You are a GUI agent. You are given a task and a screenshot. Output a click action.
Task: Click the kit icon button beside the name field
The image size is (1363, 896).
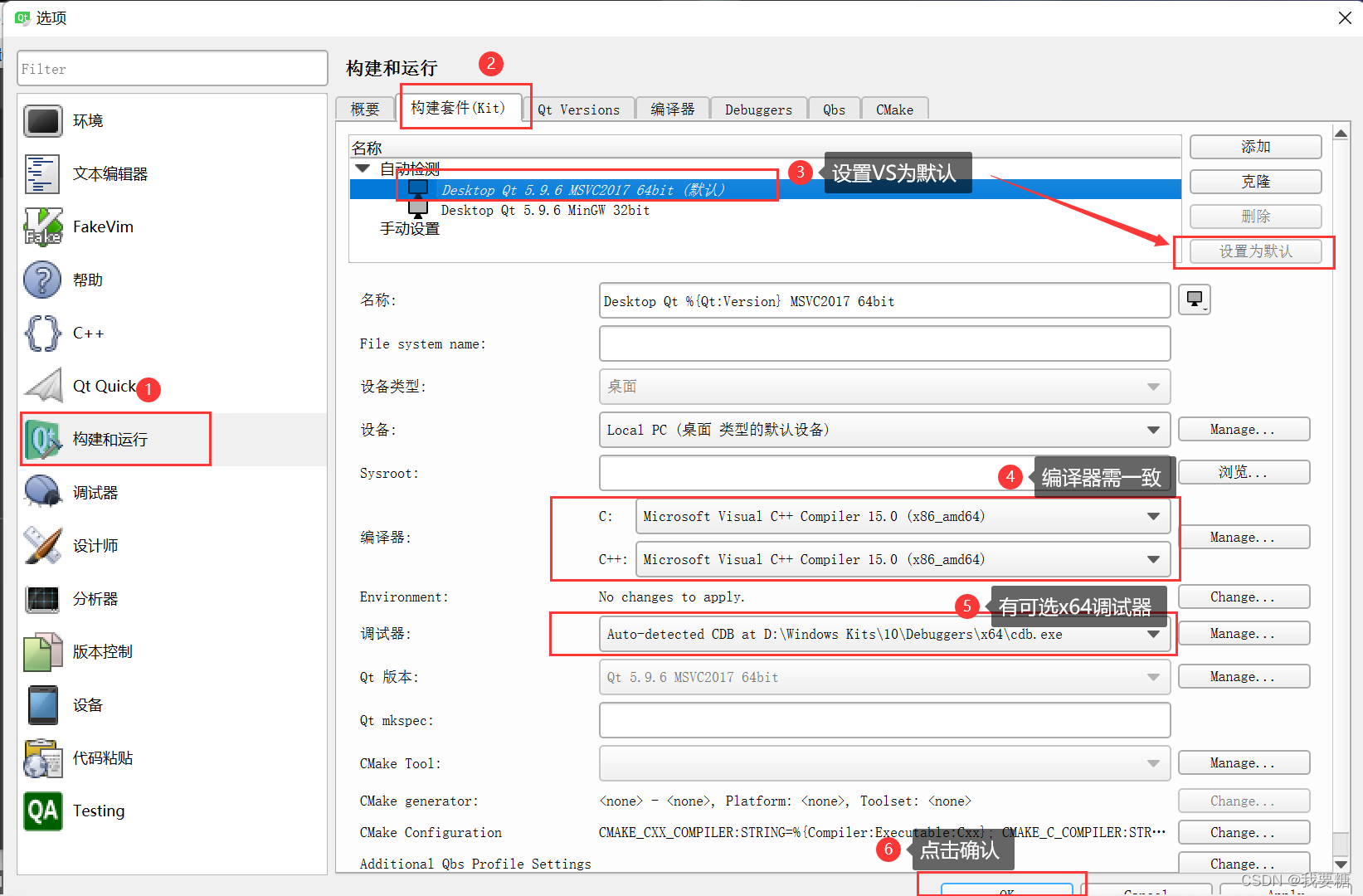(x=1195, y=299)
